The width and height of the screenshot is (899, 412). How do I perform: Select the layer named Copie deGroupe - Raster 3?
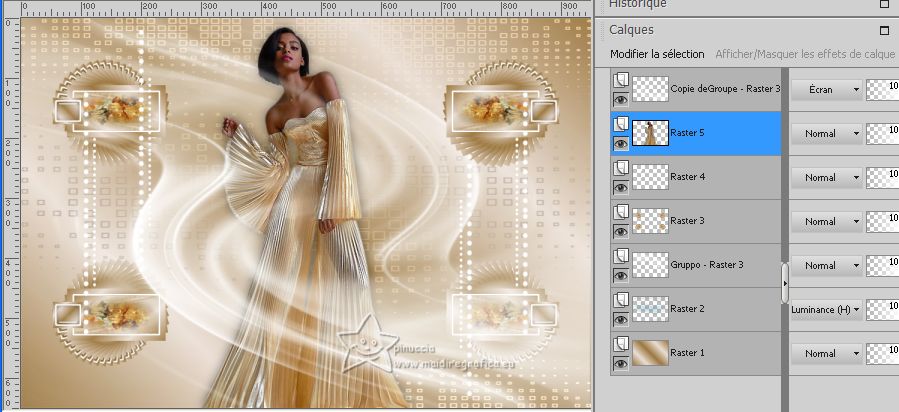[x=725, y=89]
